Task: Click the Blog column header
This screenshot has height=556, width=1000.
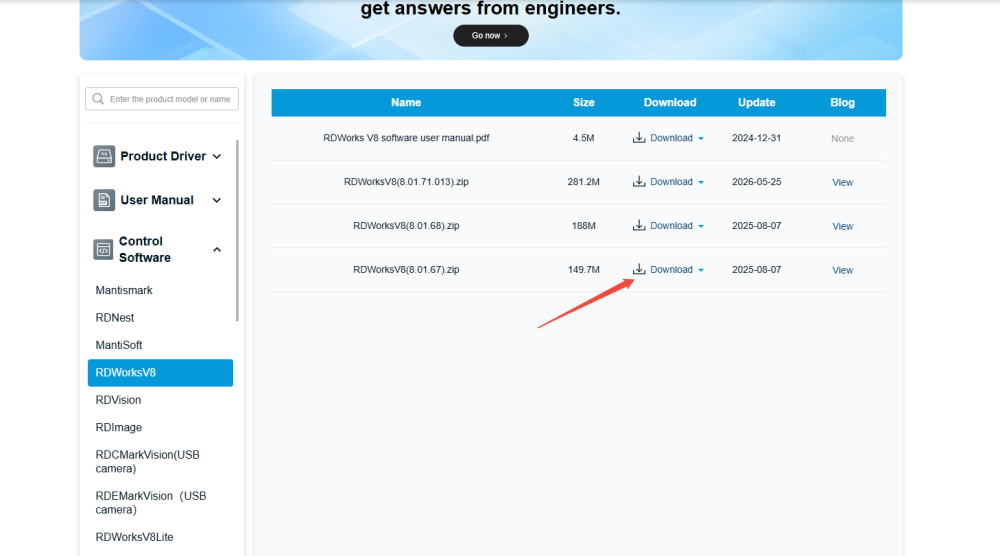Action: 842,103
